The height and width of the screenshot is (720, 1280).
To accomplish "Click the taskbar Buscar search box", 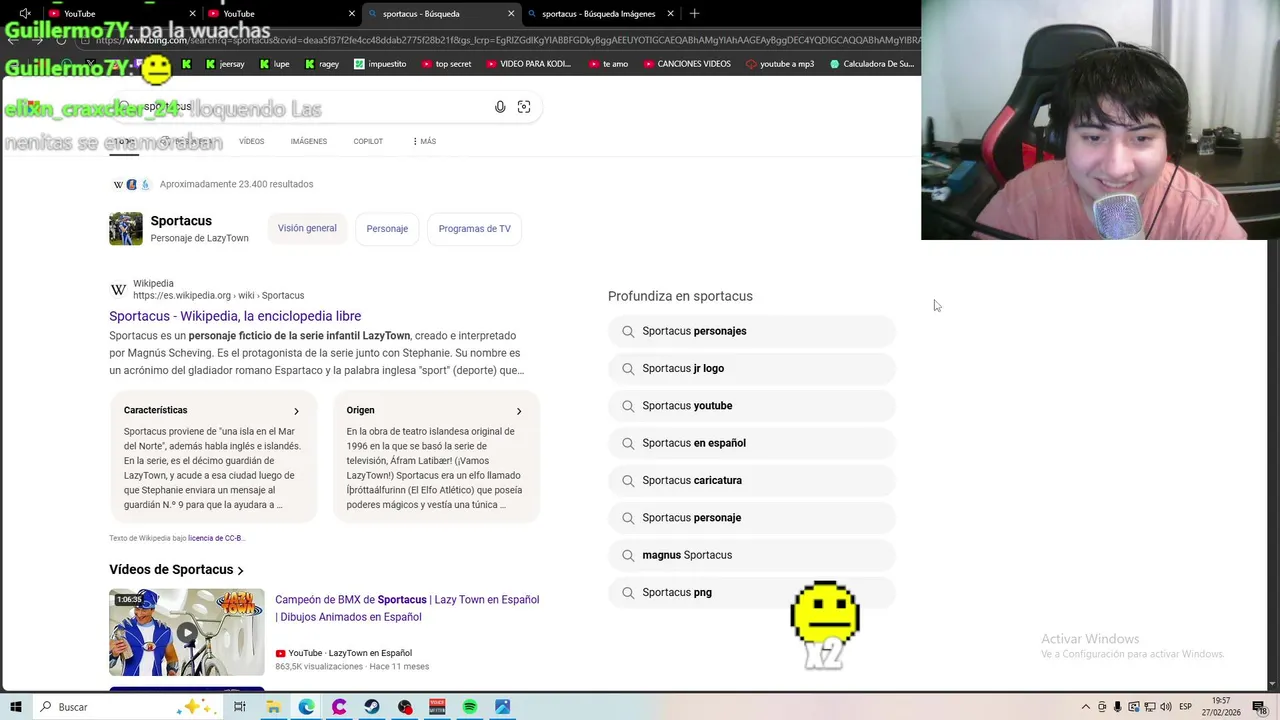I will tap(130, 707).
